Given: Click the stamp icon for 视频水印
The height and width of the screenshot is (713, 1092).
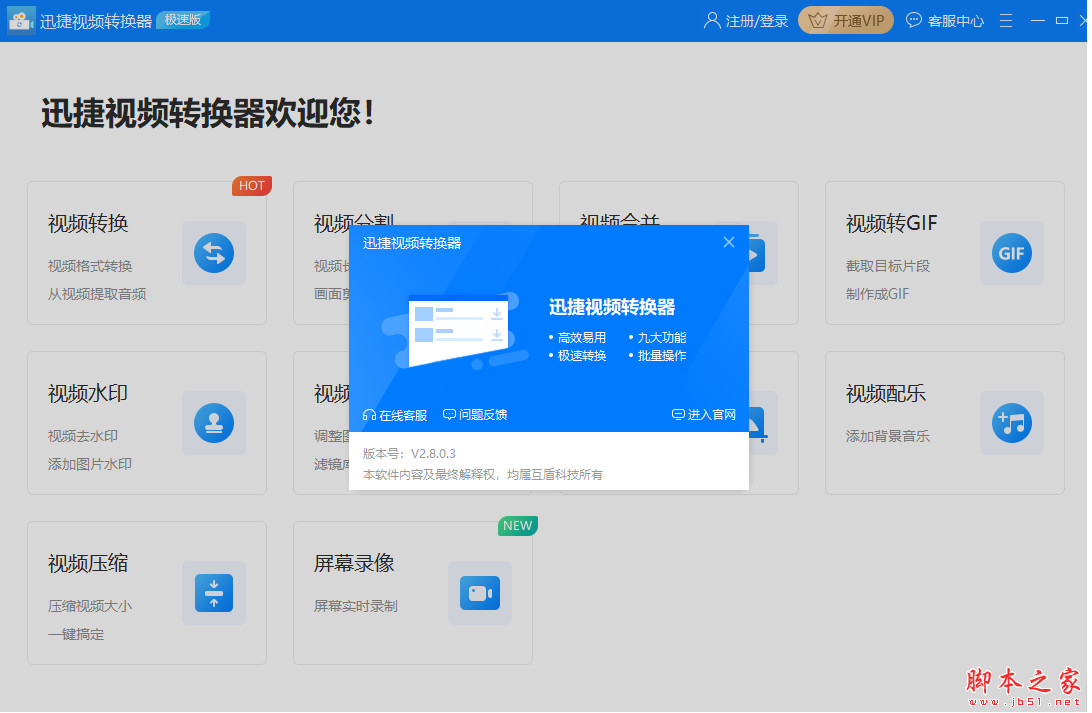Looking at the screenshot, I should [213, 423].
